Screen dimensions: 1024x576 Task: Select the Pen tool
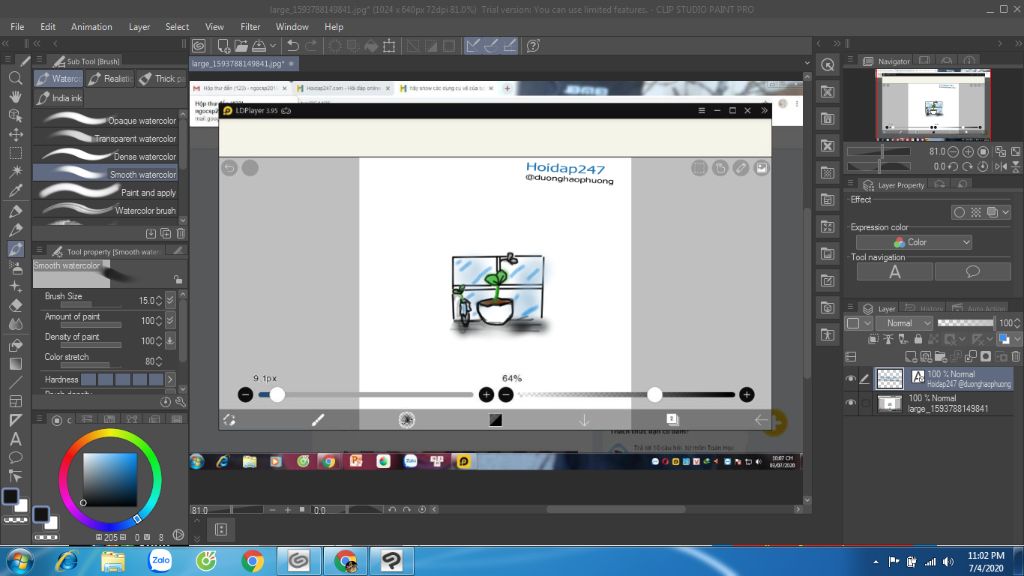tap(15, 212)
